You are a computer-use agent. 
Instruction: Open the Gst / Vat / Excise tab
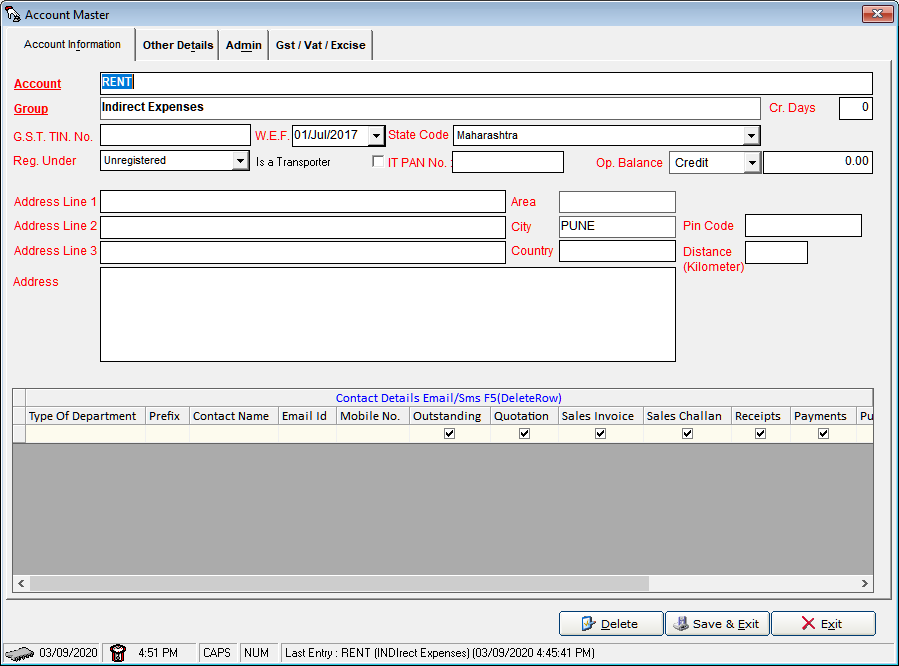coord(320,45)
